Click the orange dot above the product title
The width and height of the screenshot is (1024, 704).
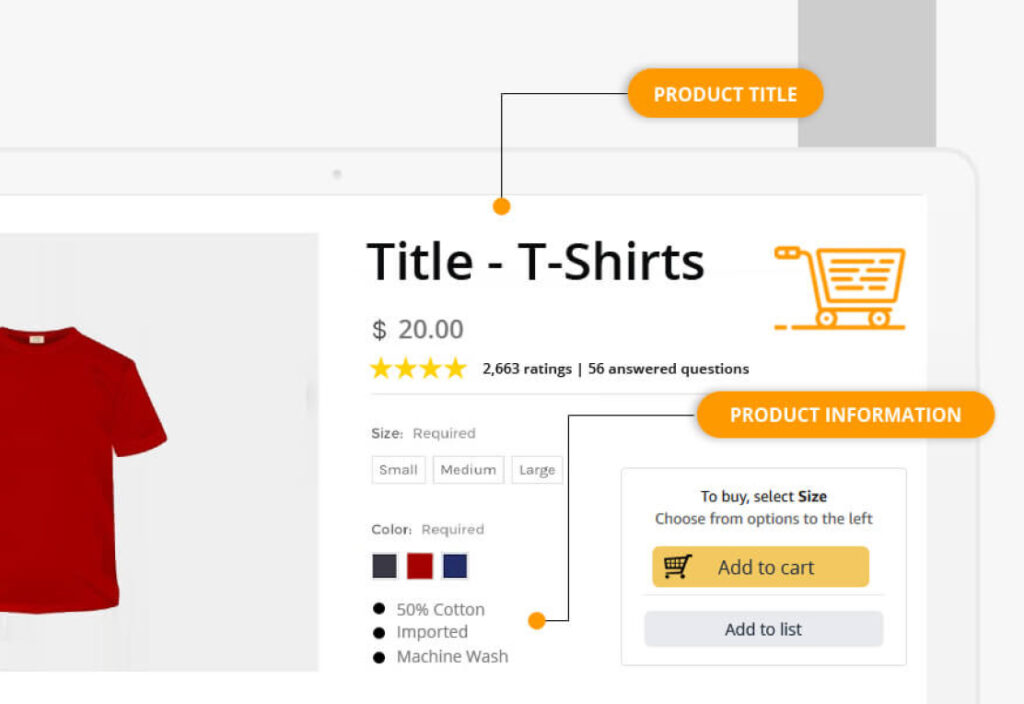[x=502, y=207]
